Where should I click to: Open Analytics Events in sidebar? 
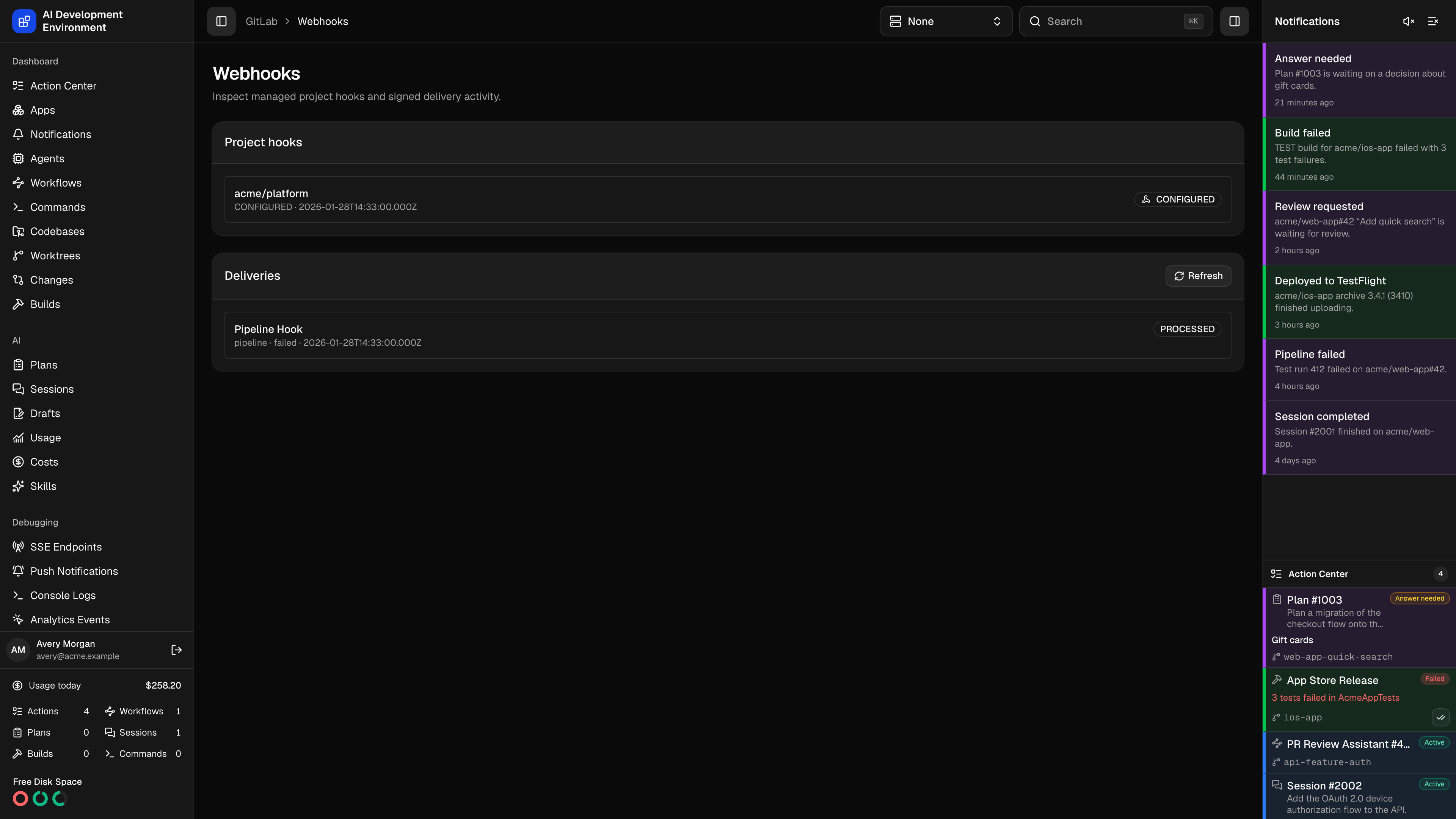coord(97,620)
